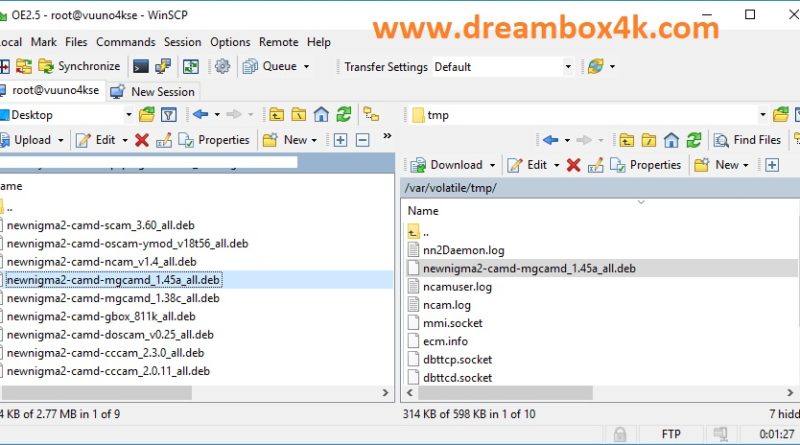Image resolution: width=800 pixels, height=445 pixels.
Task: Open the Session menu
Action: point(182,42)
